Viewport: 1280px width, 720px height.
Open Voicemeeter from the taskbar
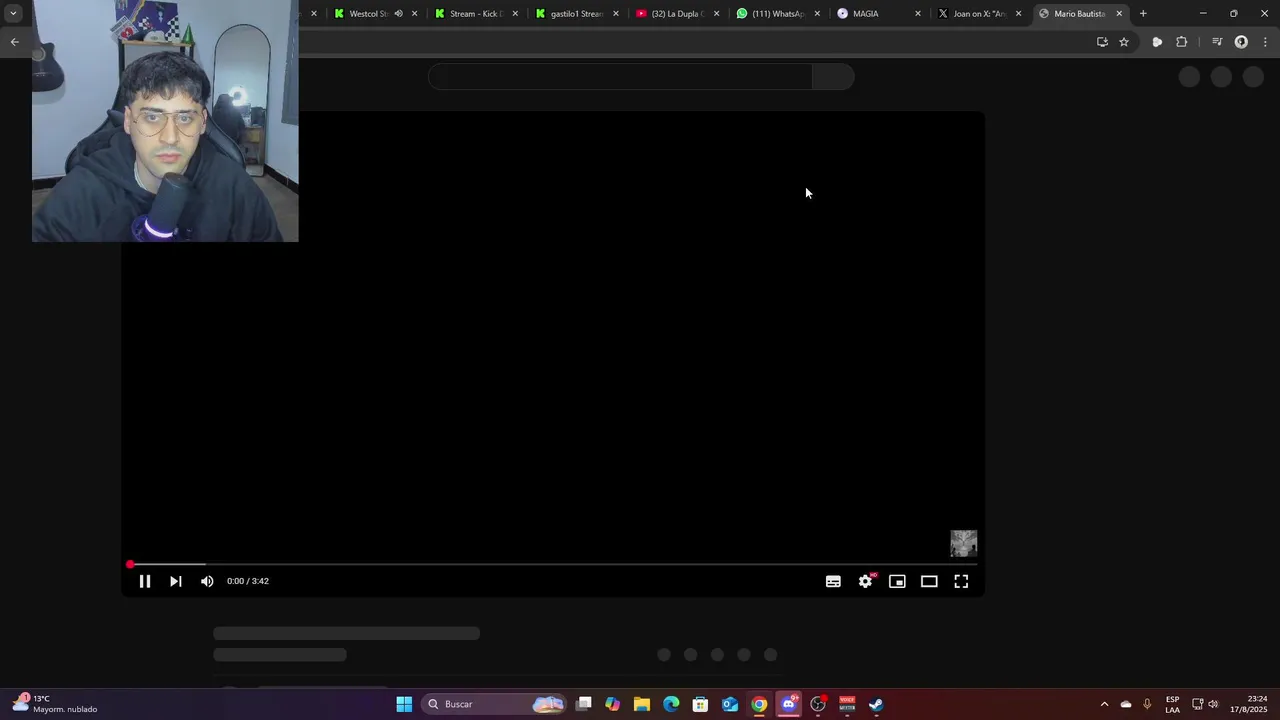847,704
